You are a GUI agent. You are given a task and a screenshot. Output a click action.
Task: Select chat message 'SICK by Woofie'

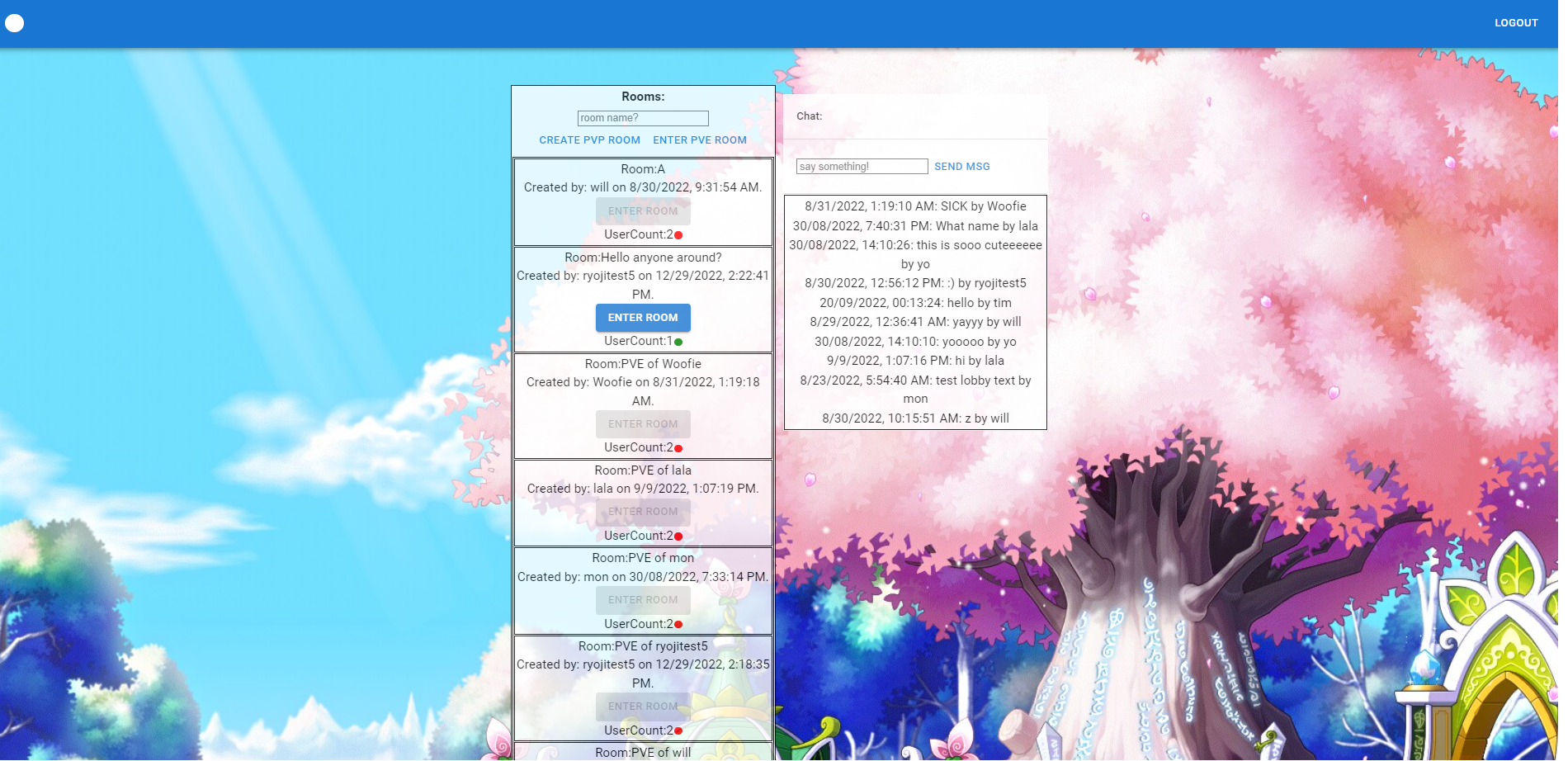tap(915, 206)
